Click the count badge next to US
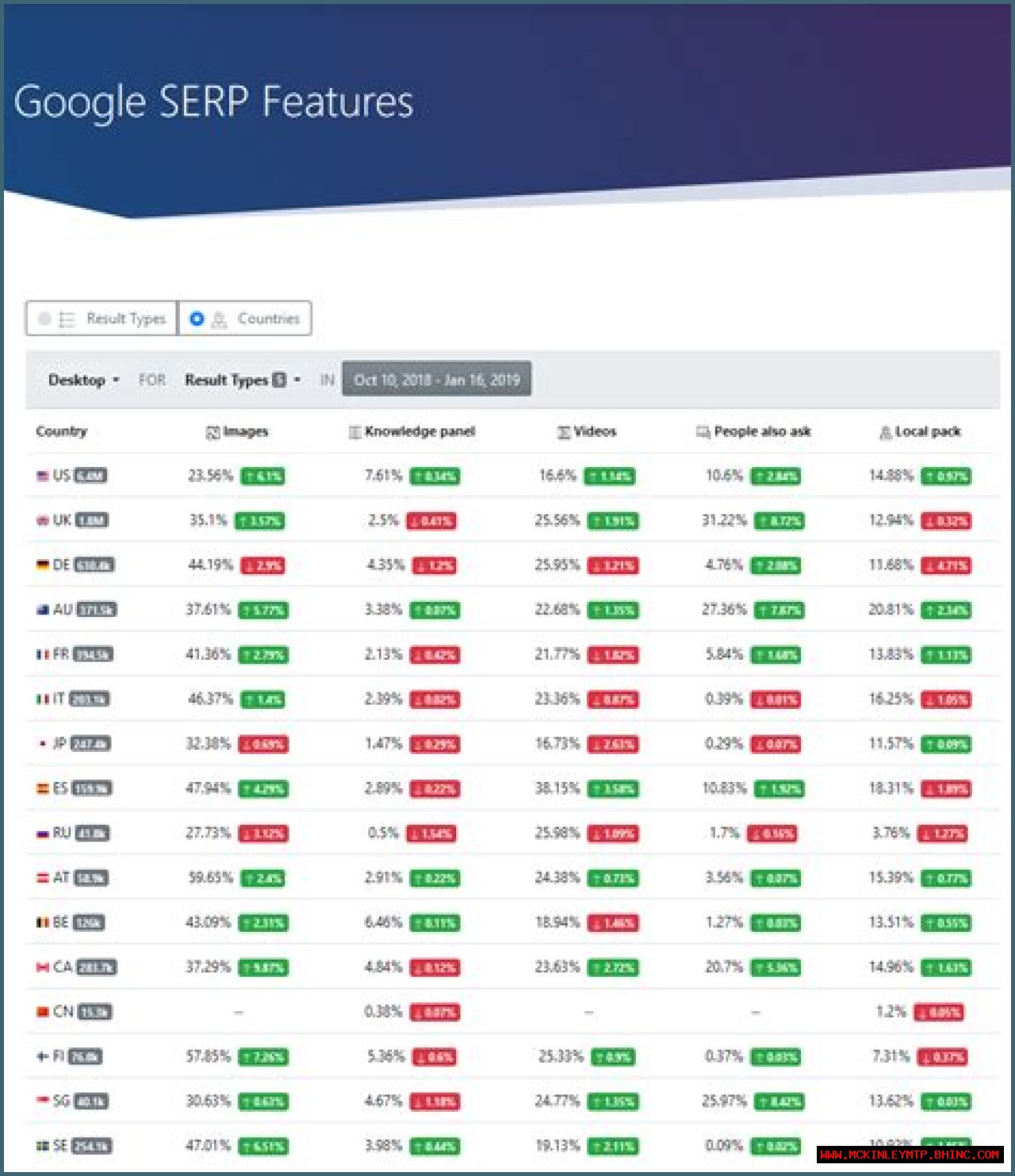The height and width of the screenshot is (1176, 1015). 91,476
